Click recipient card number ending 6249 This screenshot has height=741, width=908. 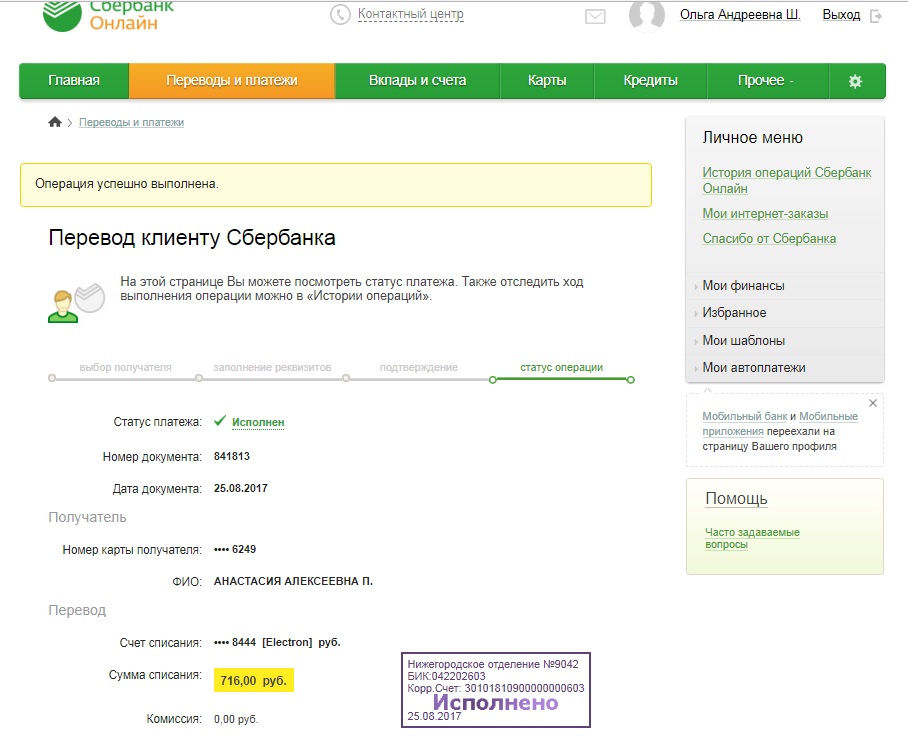235,549
